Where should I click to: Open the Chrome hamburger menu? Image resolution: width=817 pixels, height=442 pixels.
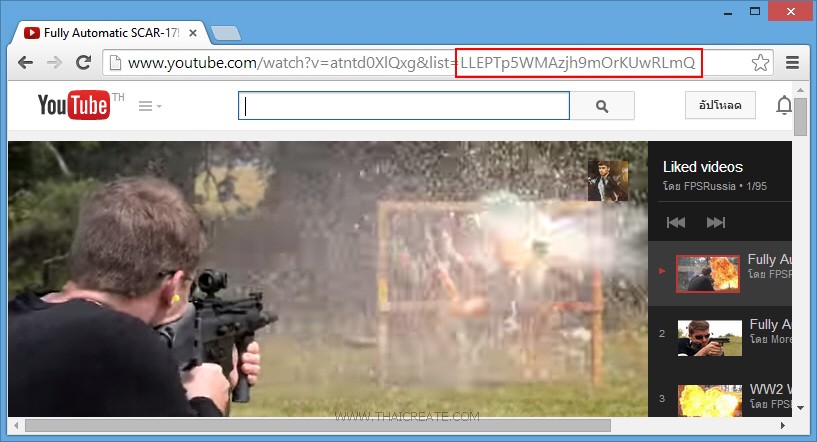(792, 63)
